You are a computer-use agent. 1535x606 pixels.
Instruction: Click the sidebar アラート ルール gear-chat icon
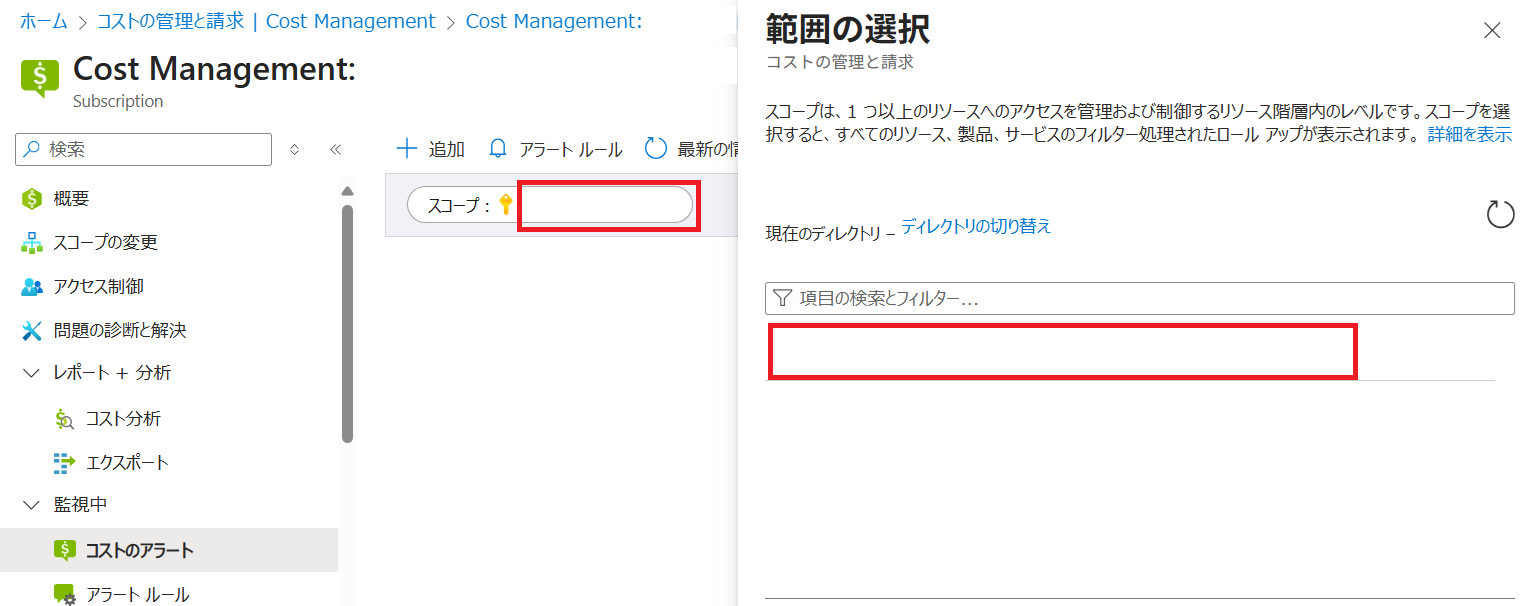coord(64,595)
